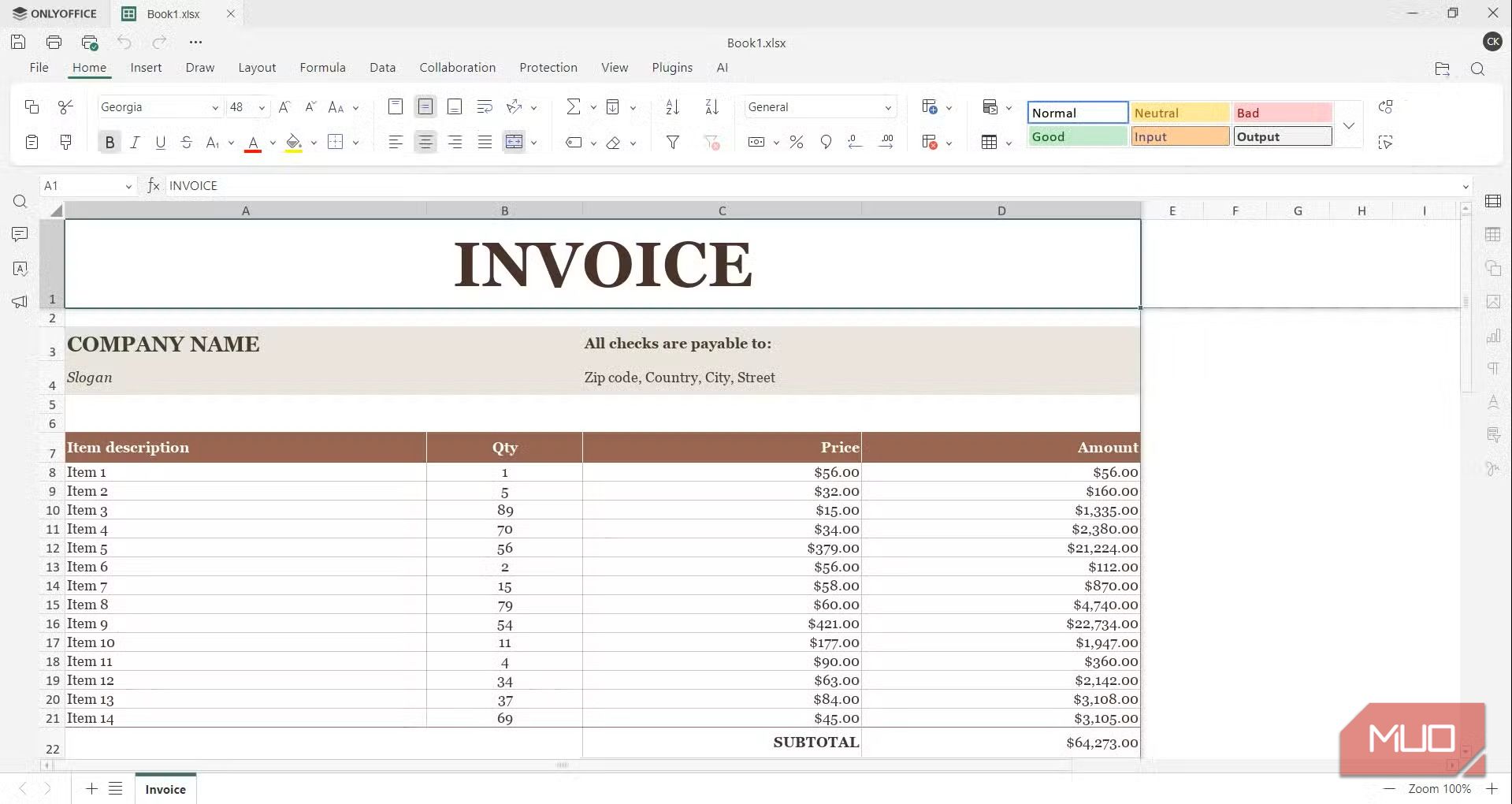Open file location folder icon
The image size is (1512, 804).
click(1442, 69)
